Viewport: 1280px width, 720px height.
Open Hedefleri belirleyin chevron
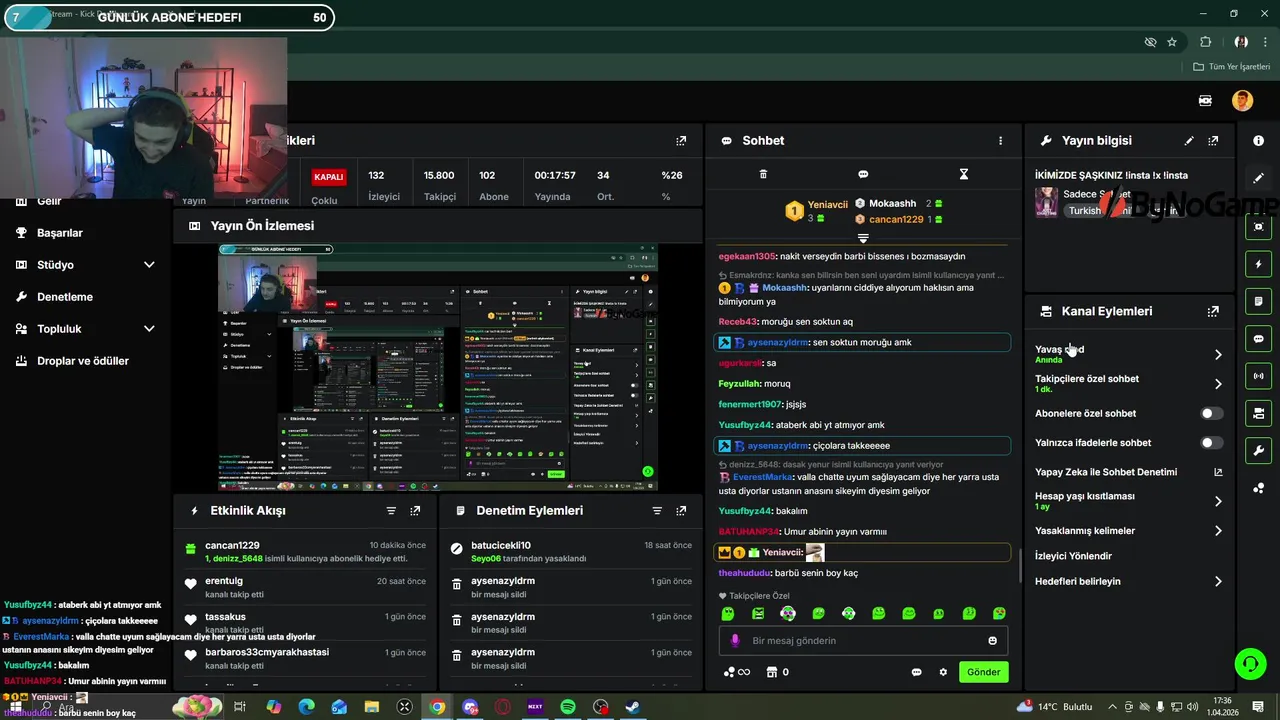tap(1218, 582)
